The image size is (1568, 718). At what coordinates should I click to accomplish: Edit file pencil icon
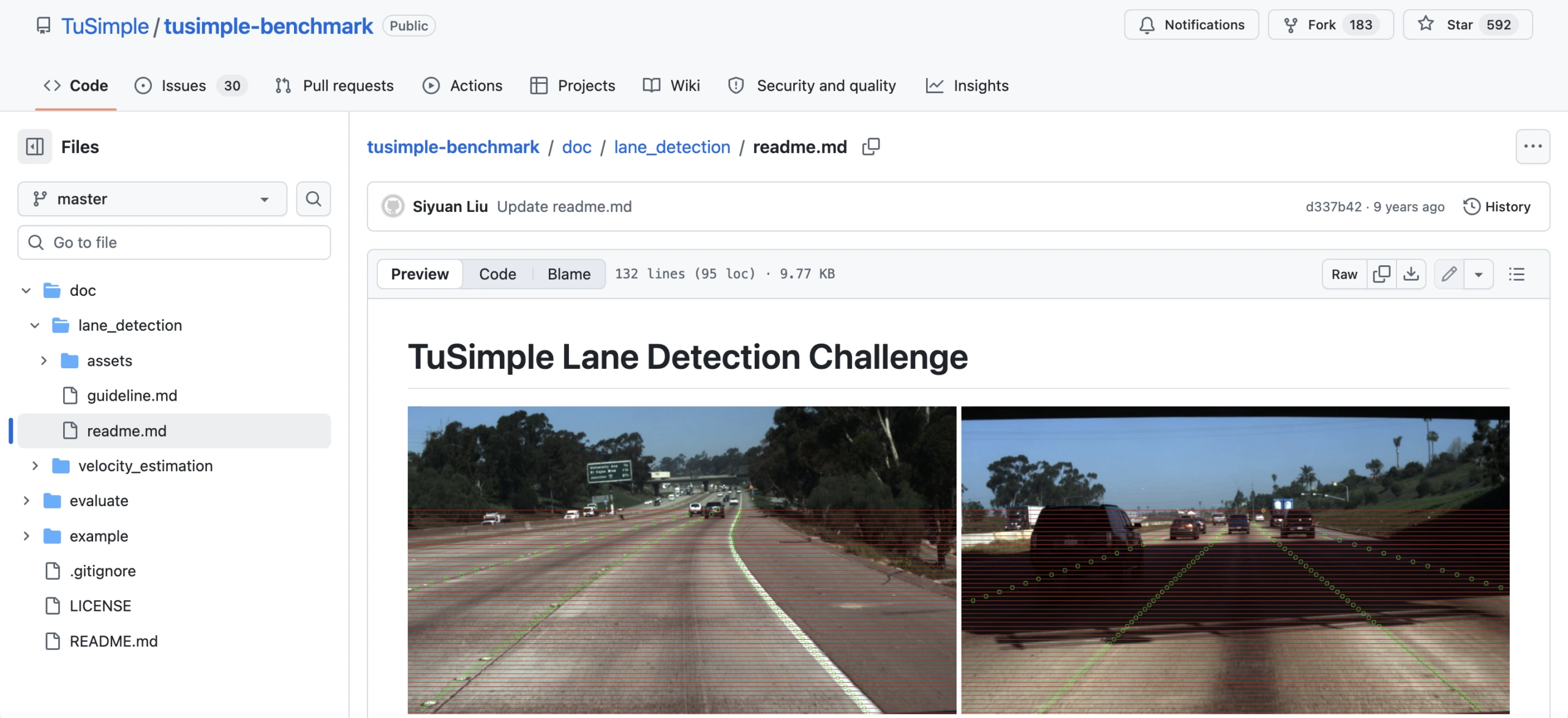tap(1449, 274)
